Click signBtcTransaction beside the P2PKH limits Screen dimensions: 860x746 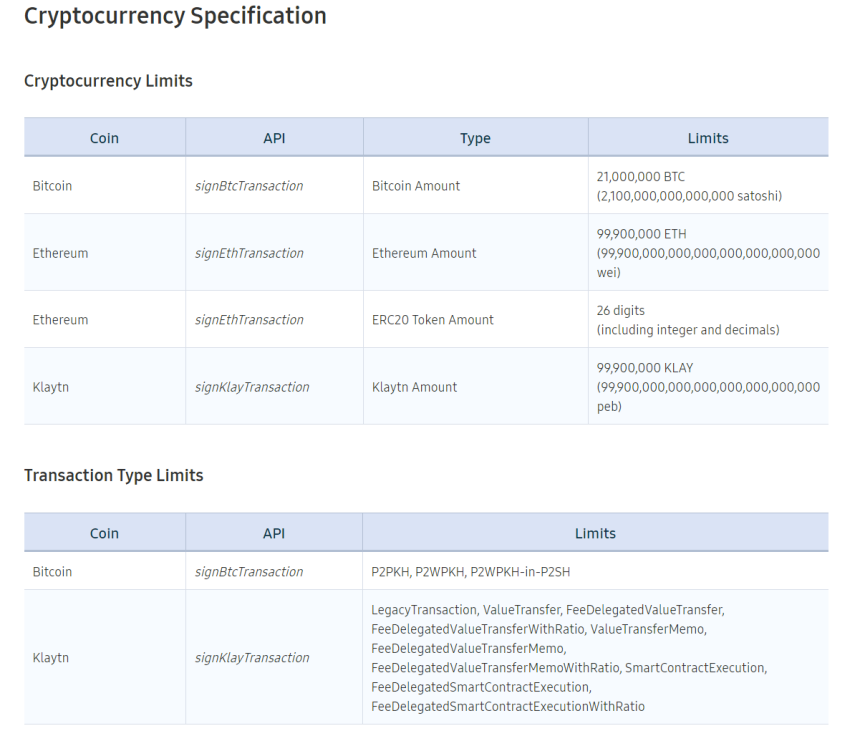pyautogui.click(x=249, y=572)
